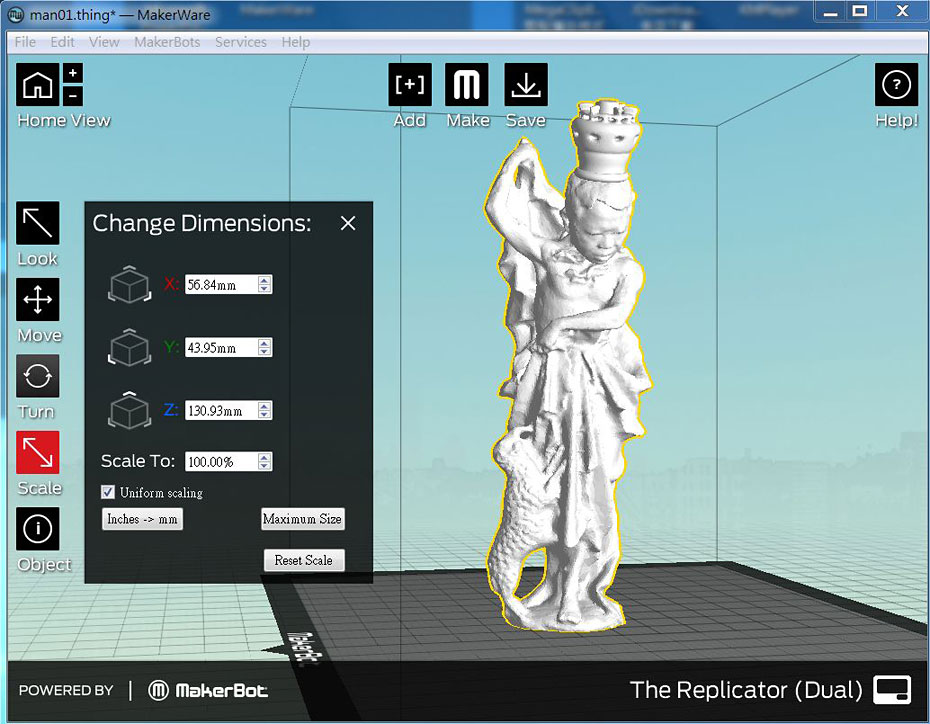Image resolution: width=930 pixels, height=724 pixels.
Task: Click the Inches -> mm button
Action: [x=142, y=519]
